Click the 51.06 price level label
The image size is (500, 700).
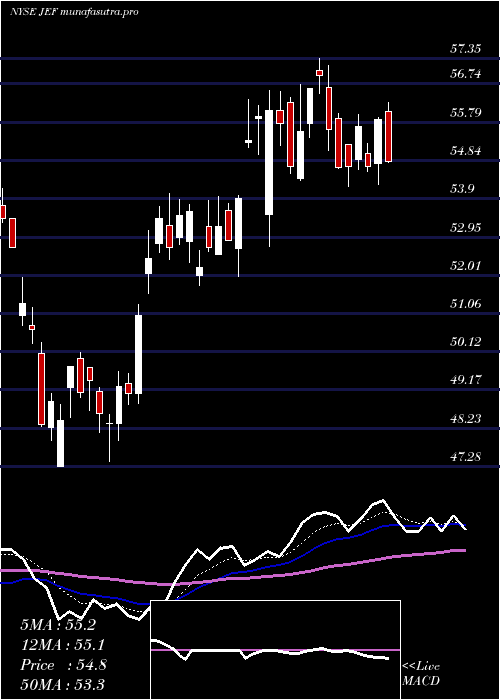[x=466, y=304]
